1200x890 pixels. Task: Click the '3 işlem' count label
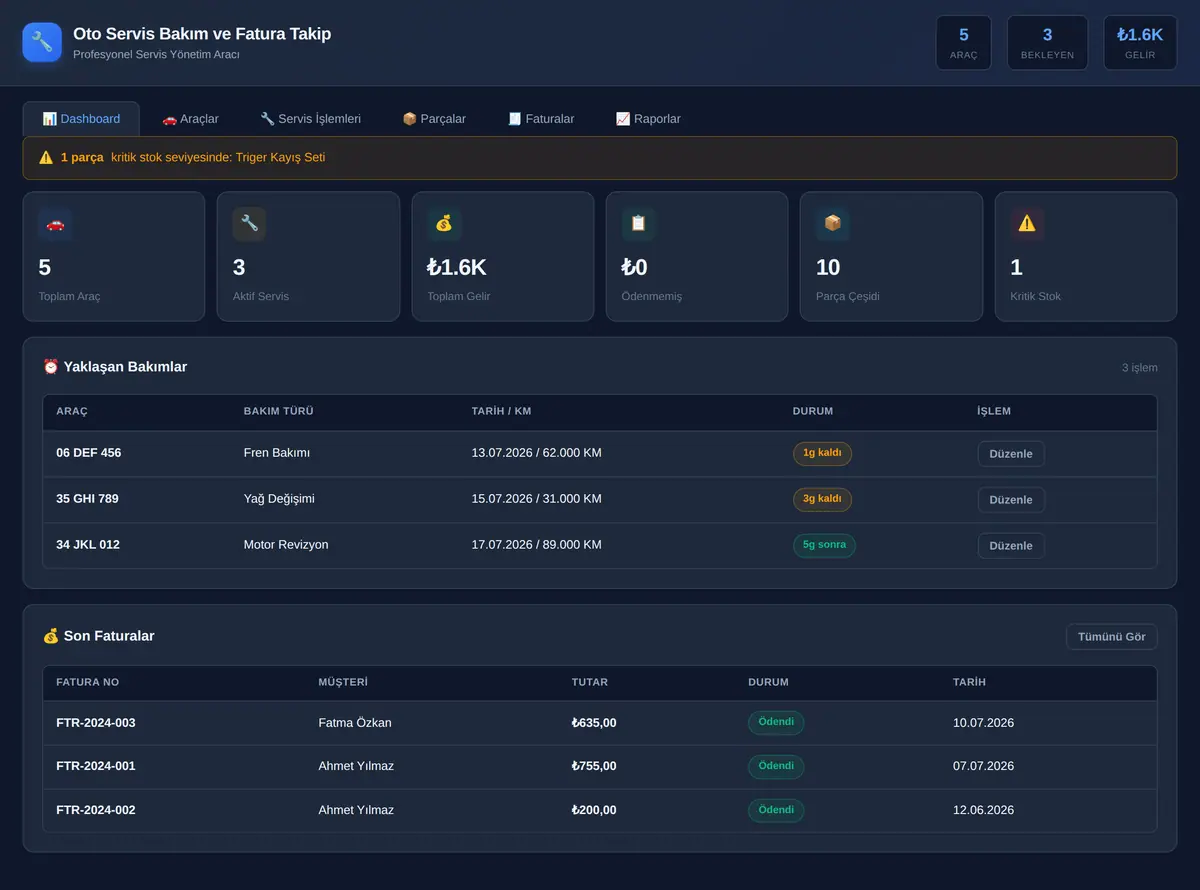click(1140, 368)
